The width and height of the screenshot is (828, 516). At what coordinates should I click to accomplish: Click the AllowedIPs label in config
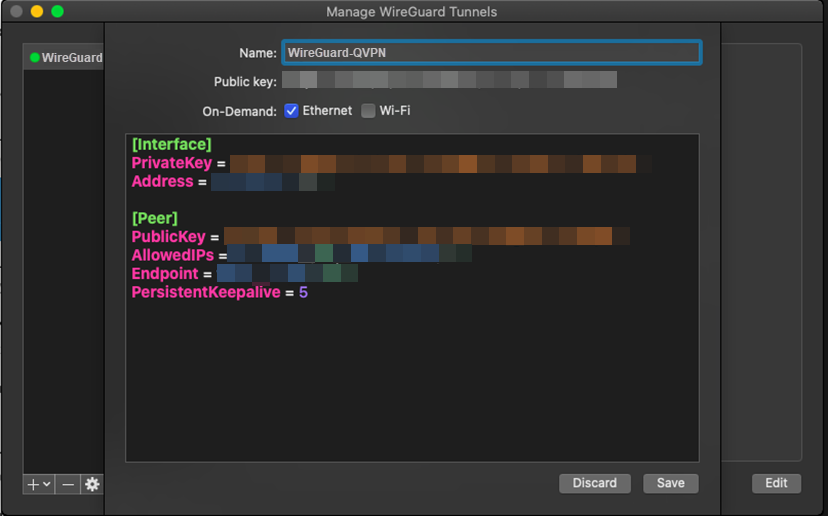click(173, 255)
